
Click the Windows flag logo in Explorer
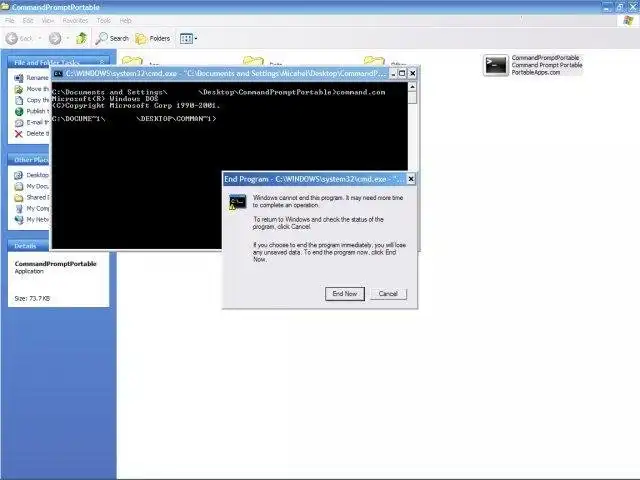[x=628, y=20]
